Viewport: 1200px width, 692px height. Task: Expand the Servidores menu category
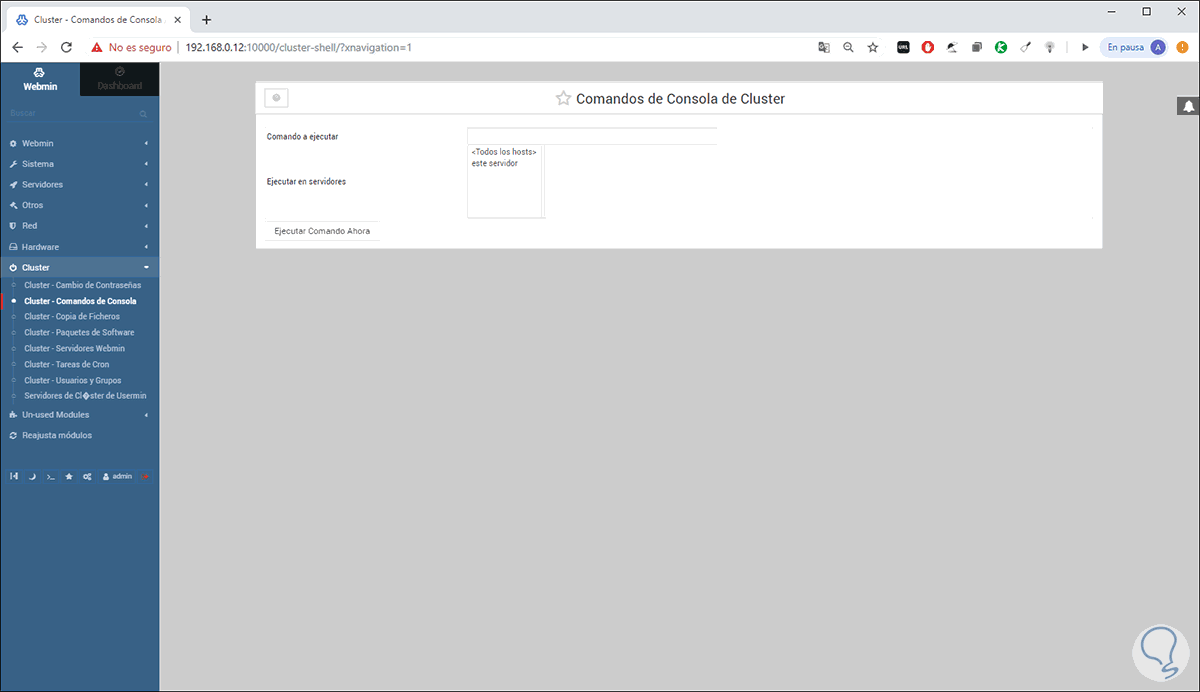pos(79,185)
